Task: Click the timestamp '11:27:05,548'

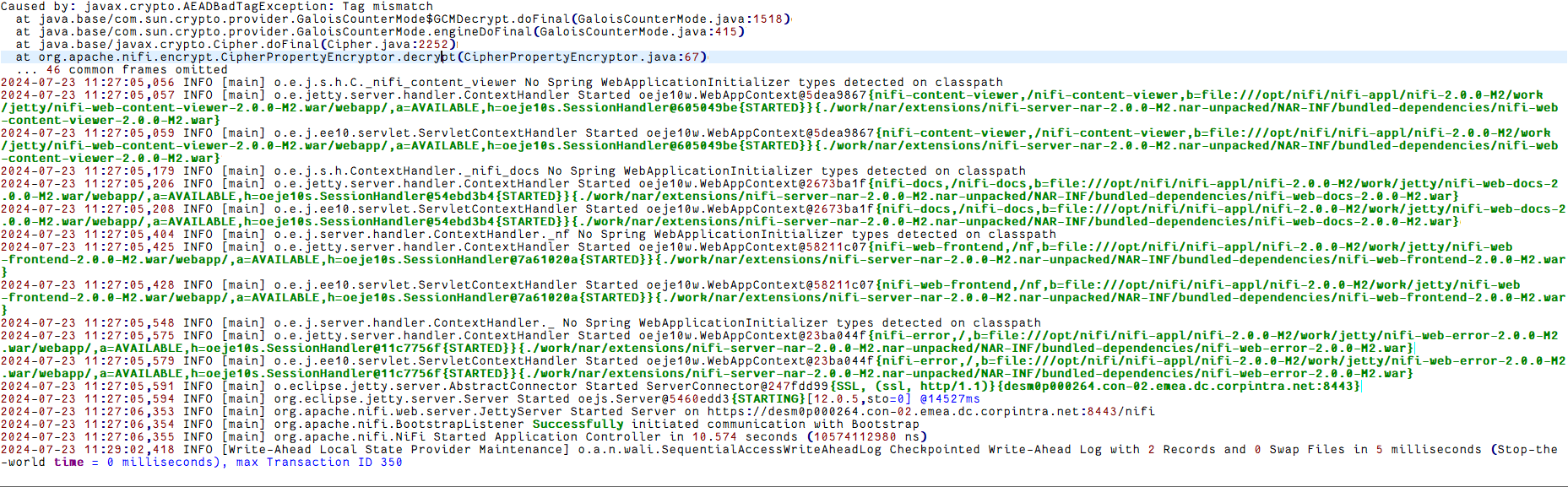Action: (129, 322)
